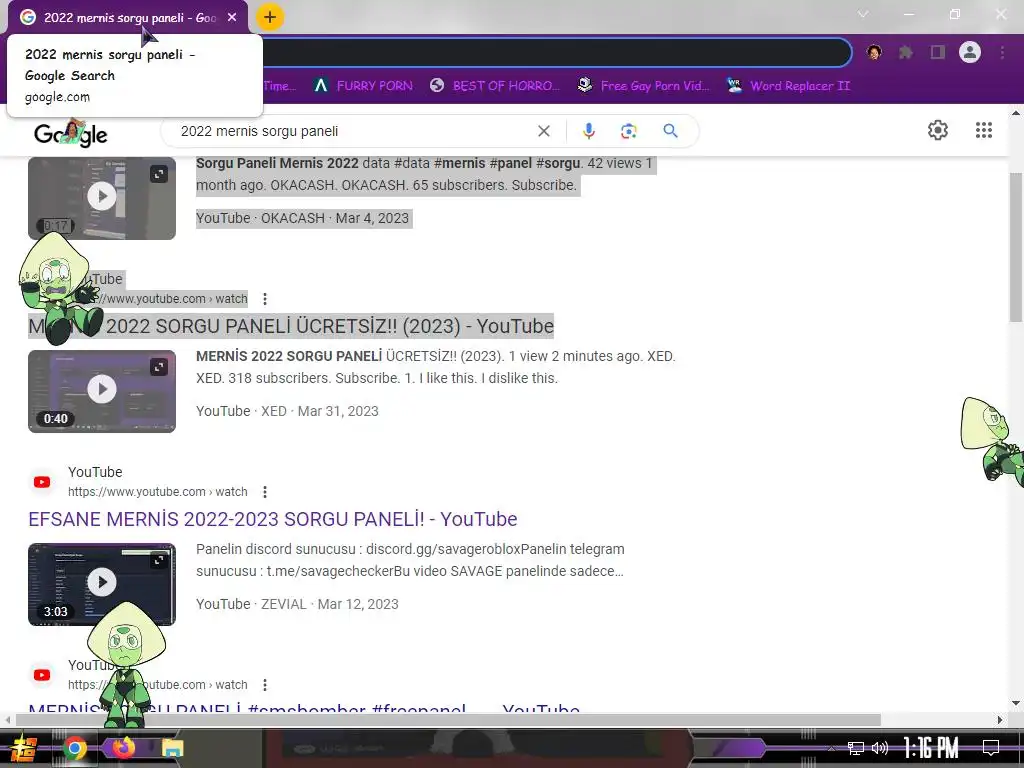
Task: Click the browser extensions puzzle icon
Action: 906,52
